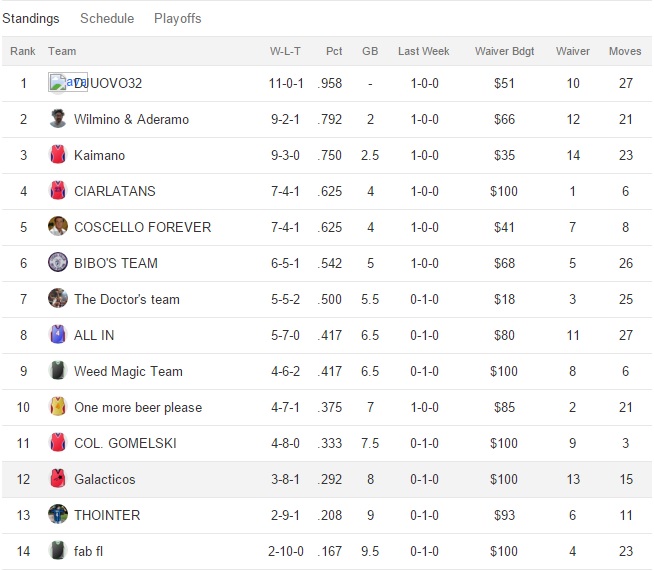Open the DJUOVO32 team page link
This screenshot has width=654, height=571.
pyautogui.click(x=110, y=83)
